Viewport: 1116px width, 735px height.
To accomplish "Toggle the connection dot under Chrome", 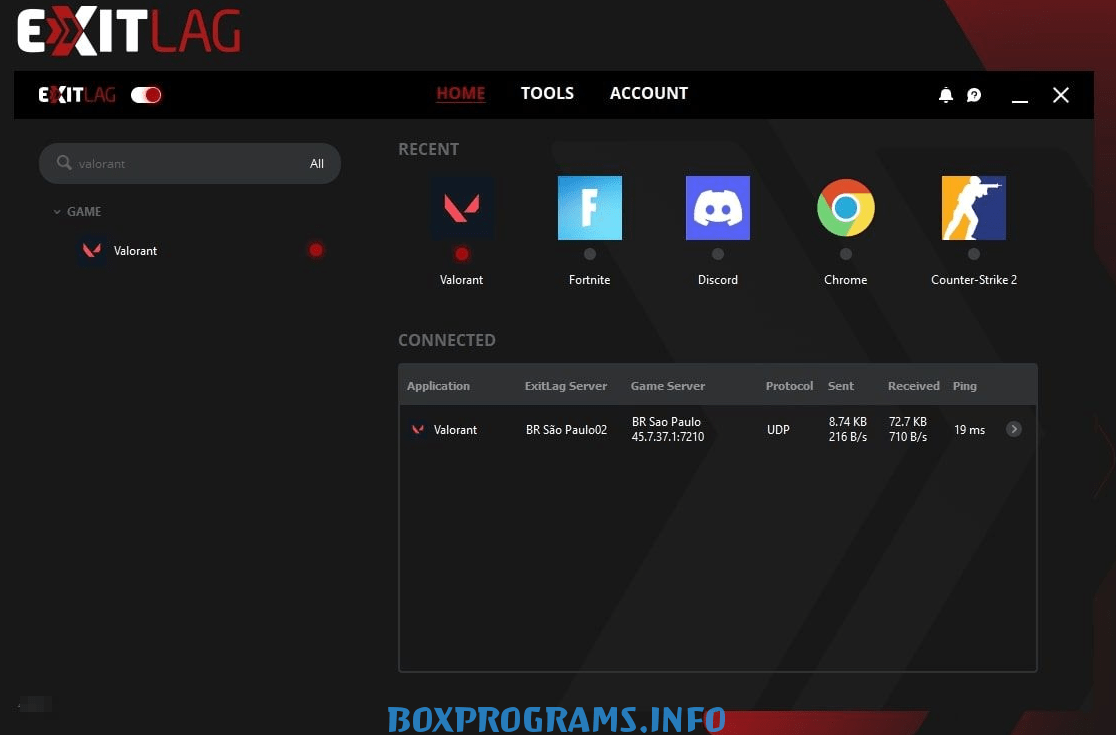I will coord(846,254).
